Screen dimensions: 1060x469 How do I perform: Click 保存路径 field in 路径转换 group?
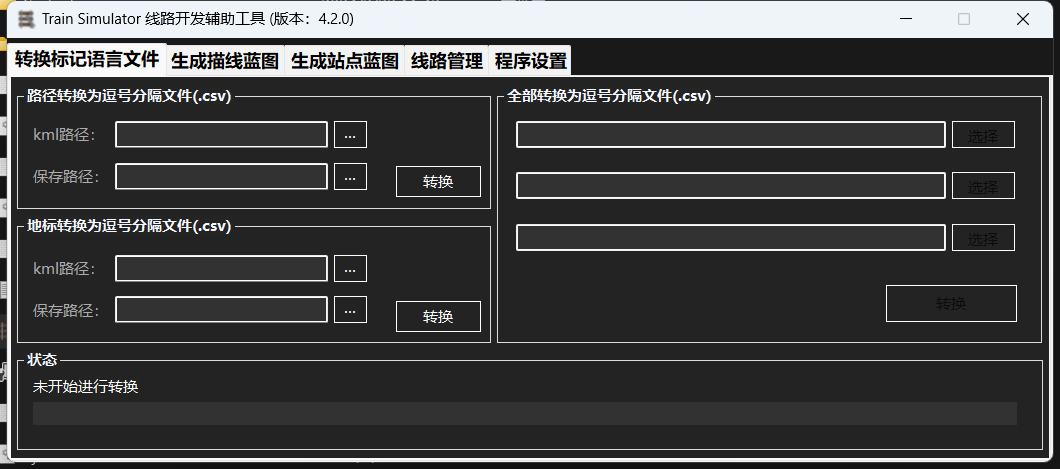click(221, 177)
